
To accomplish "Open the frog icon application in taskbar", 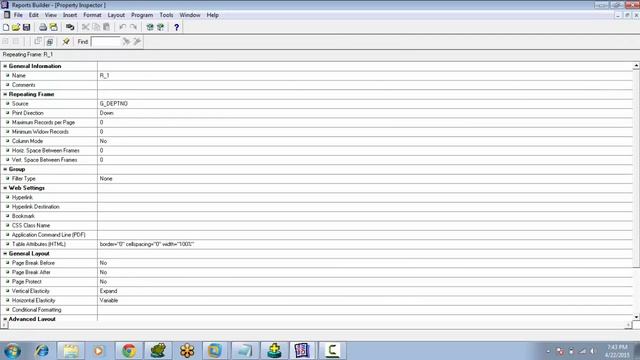I will coord(158,351).
